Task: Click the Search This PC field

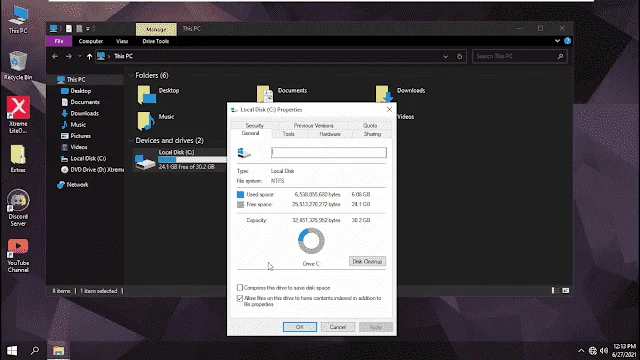Action: (x=520, y=56)
